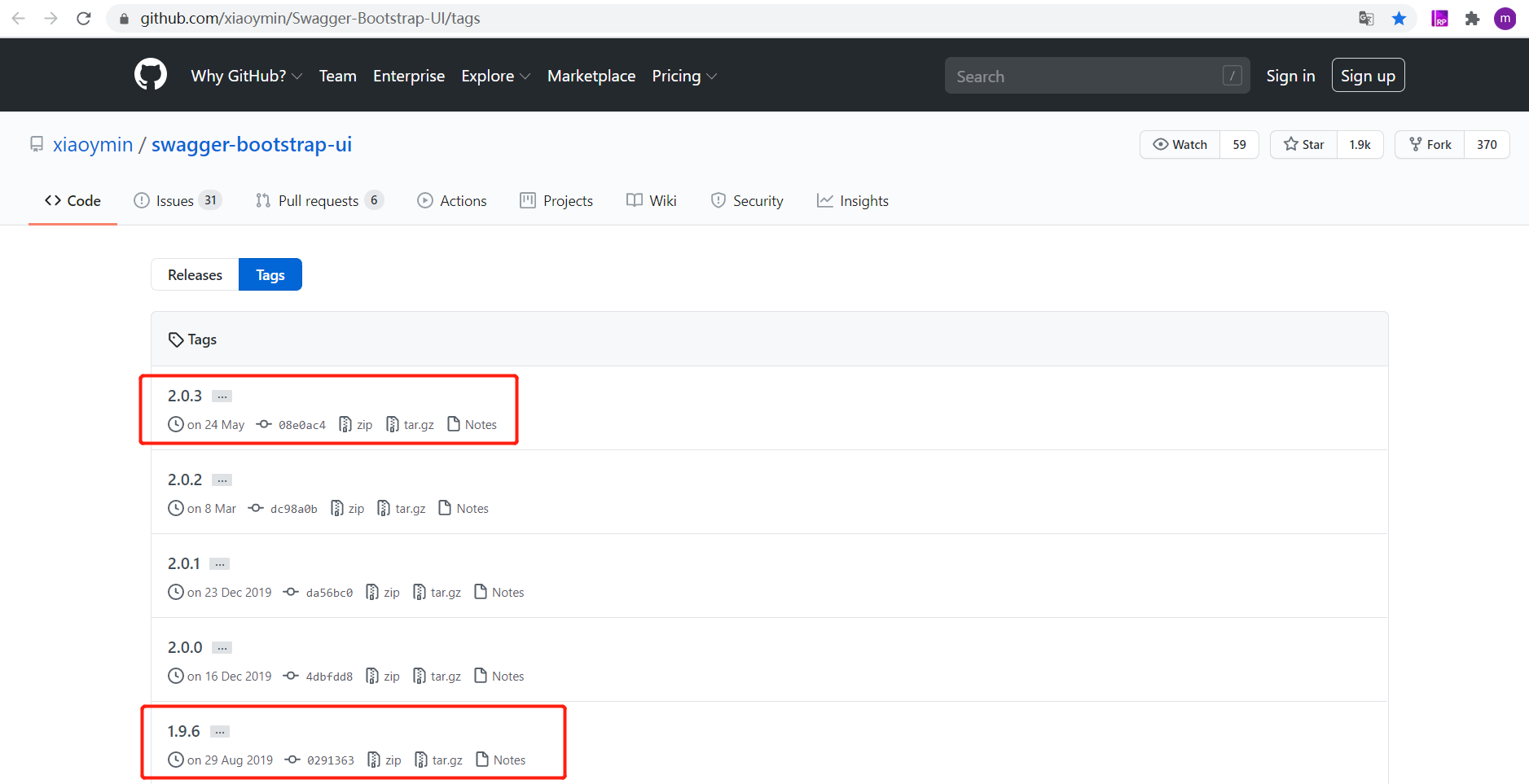Open tag 2.0.2

tap(185, 480)
